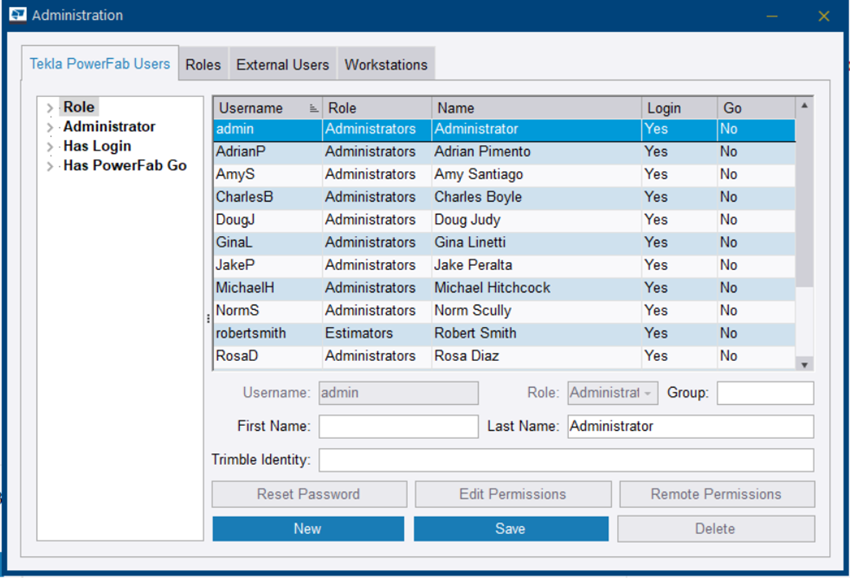
Task: Open the Role dropdown
Action: pos(648,393)
